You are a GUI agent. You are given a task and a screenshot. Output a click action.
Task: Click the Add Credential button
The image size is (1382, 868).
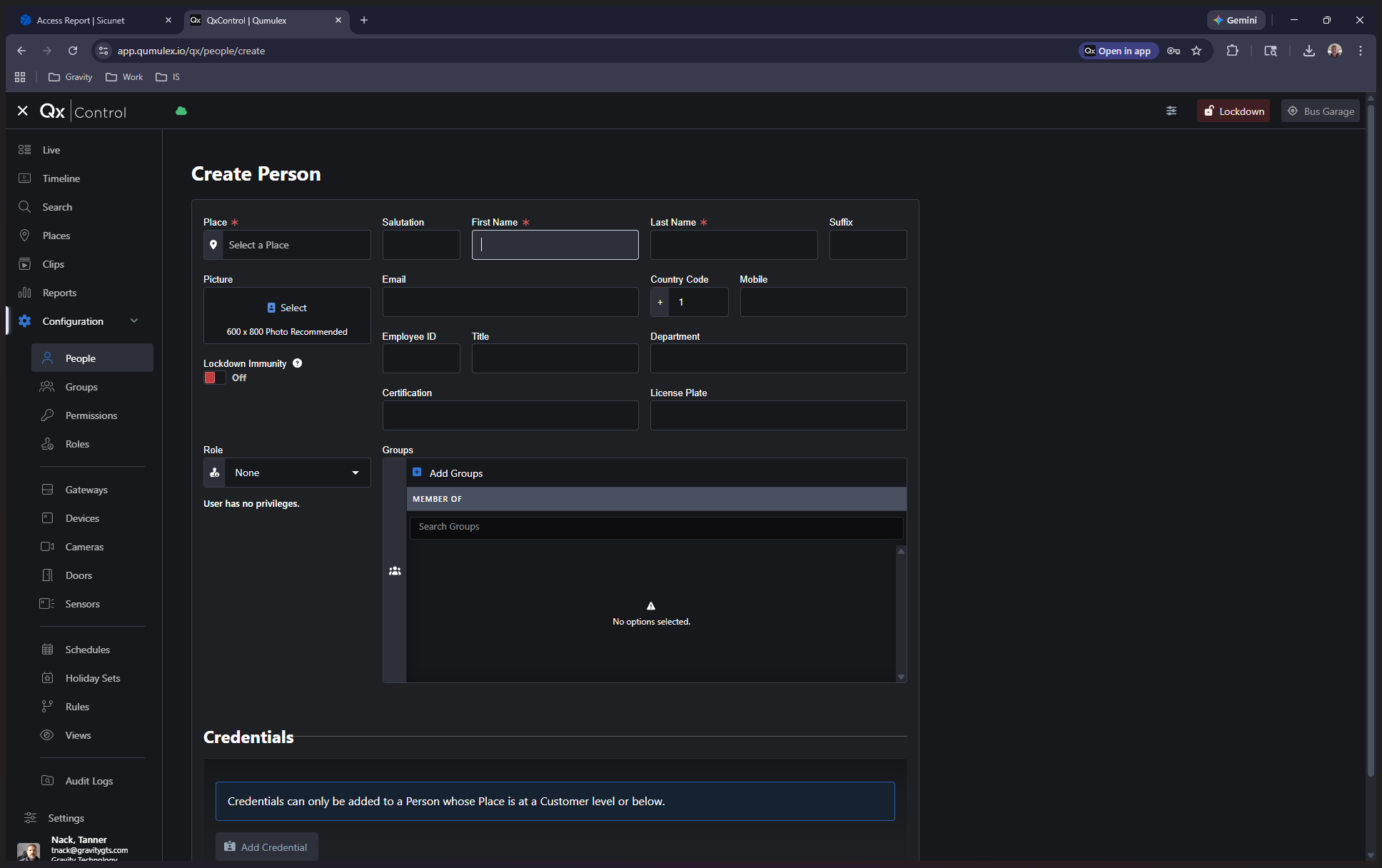(x=266, y=847)
